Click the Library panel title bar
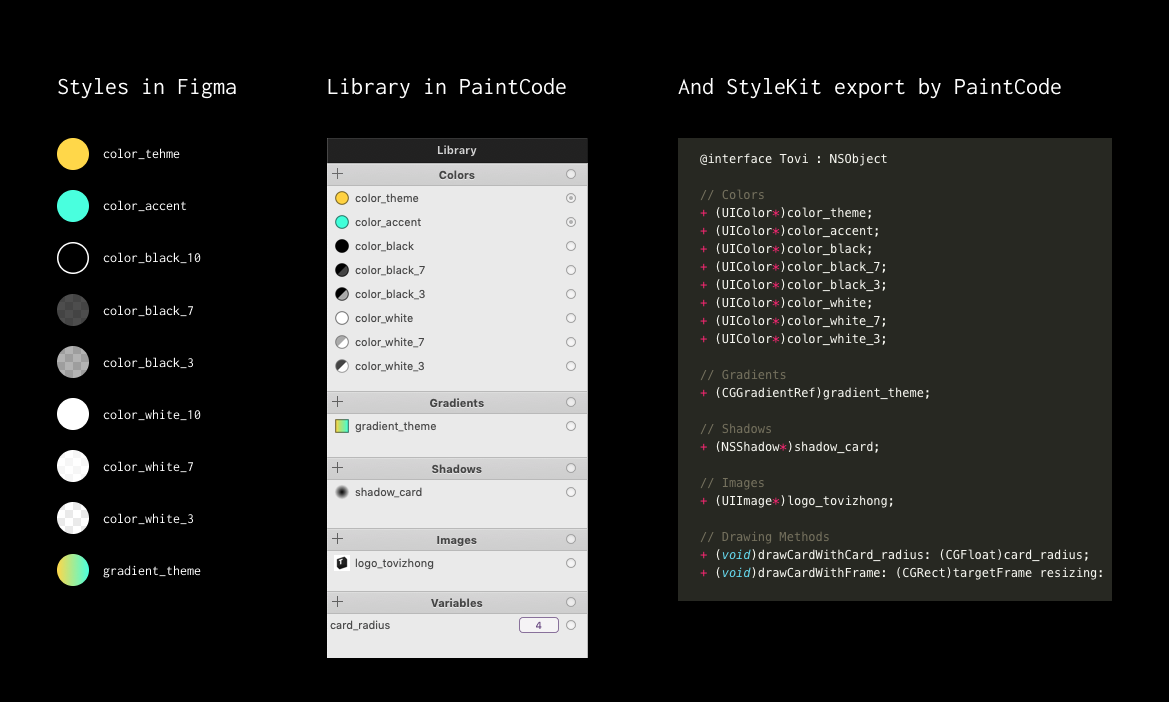Screen dimensions: 1169x702 457,150
